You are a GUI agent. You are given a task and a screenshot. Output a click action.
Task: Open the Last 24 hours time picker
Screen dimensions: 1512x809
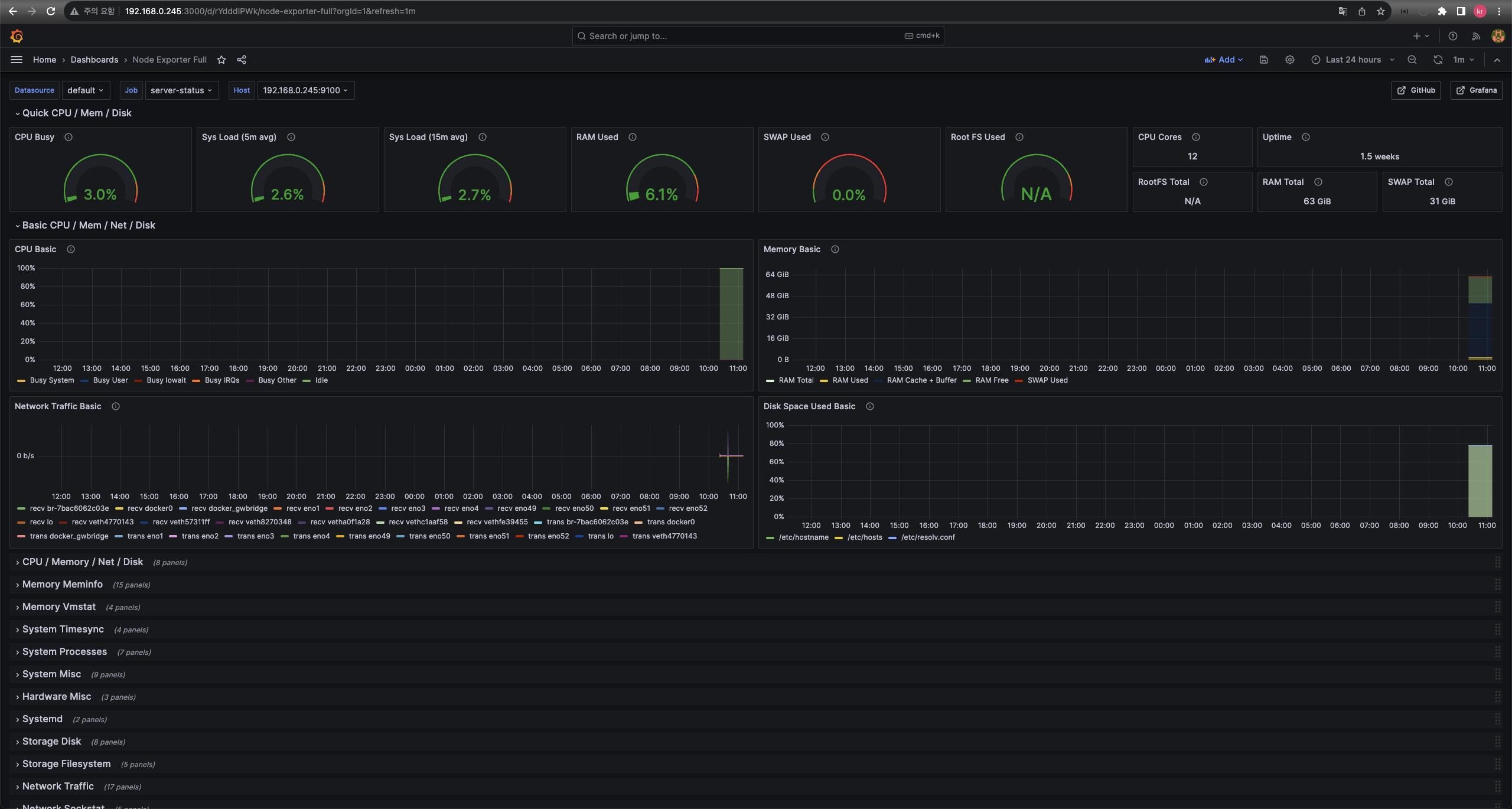1353,60
